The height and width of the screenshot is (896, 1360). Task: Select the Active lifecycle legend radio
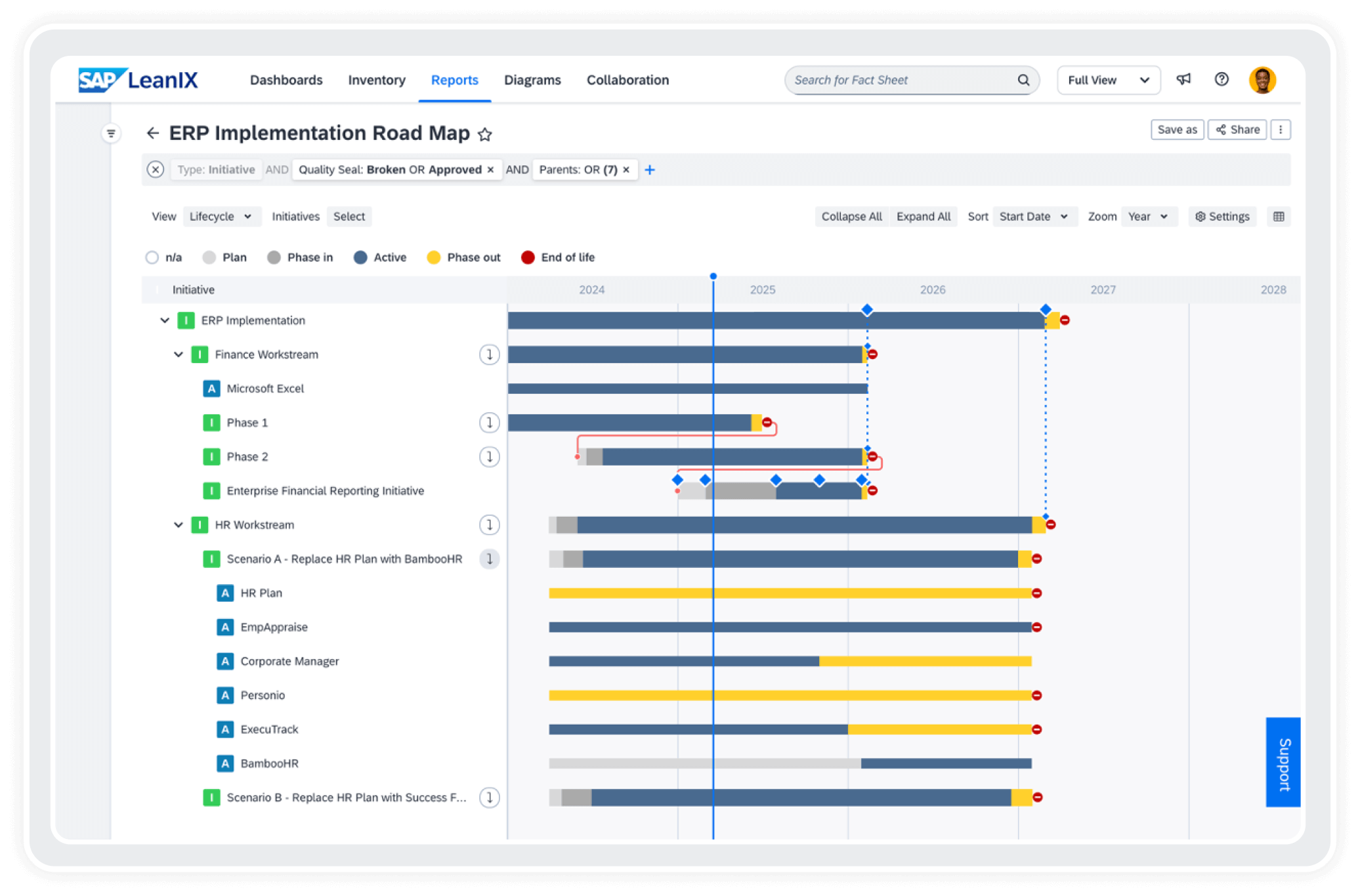360,257
